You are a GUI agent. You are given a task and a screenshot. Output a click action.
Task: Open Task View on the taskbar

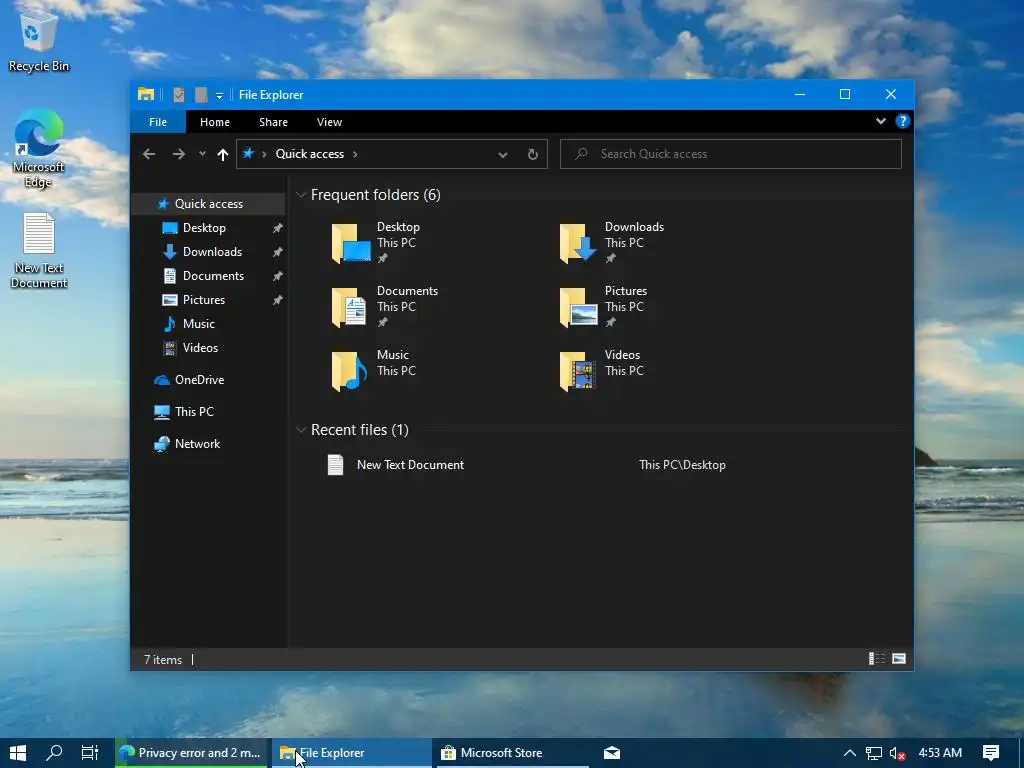click(89, 753)
